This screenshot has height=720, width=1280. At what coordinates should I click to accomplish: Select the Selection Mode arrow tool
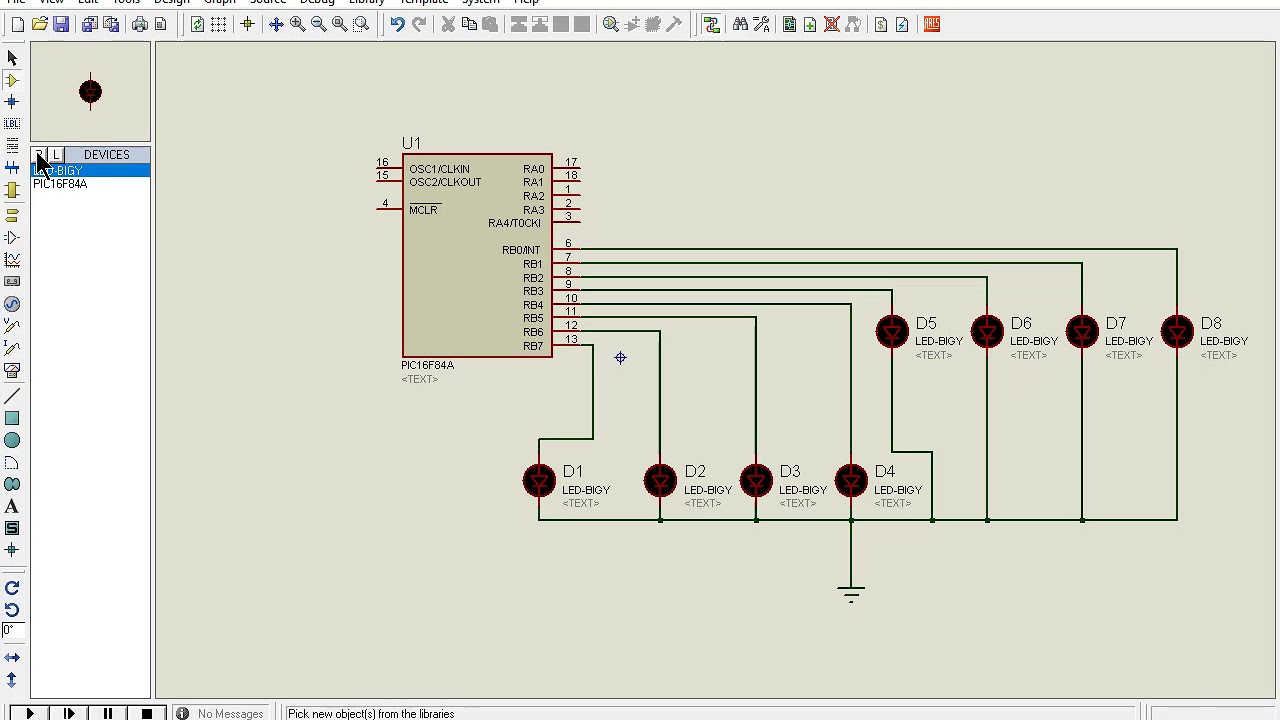coord(12,58)
